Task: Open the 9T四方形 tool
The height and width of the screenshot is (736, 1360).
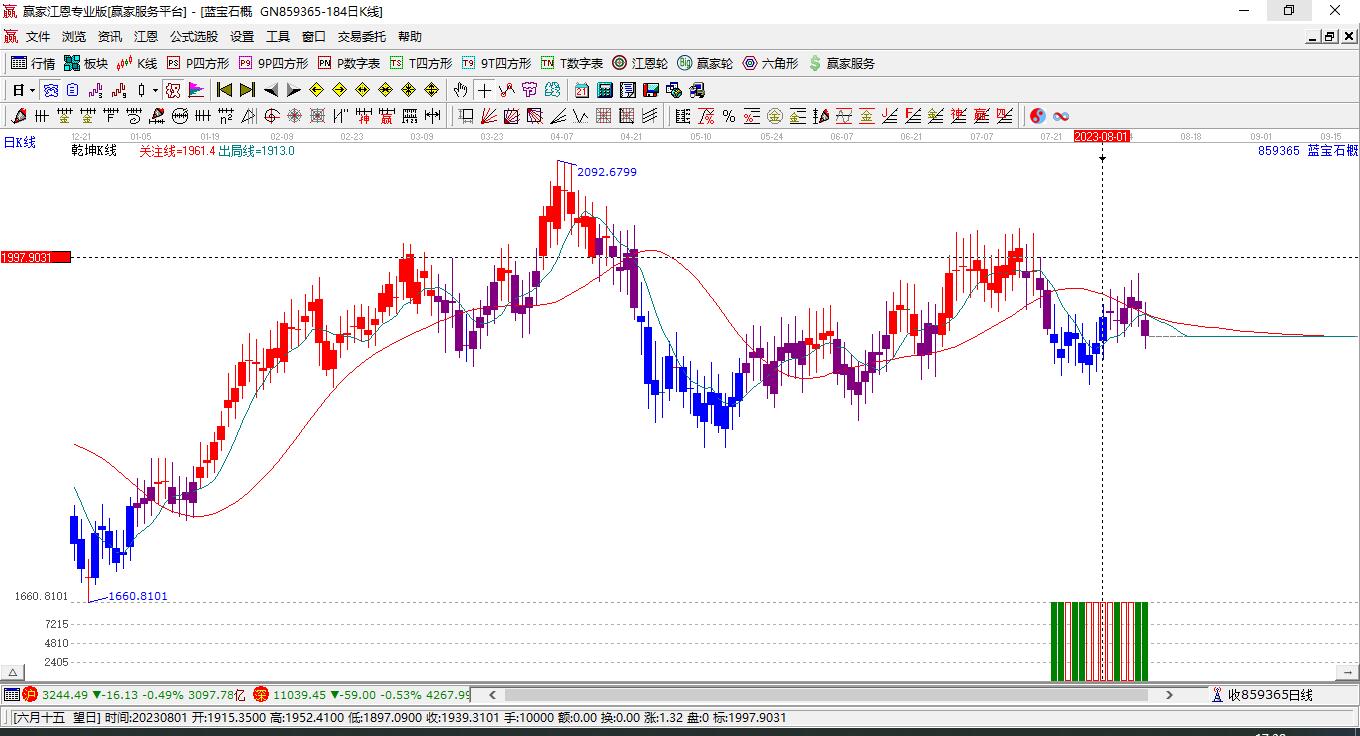Action: click(x=496, y=63)
